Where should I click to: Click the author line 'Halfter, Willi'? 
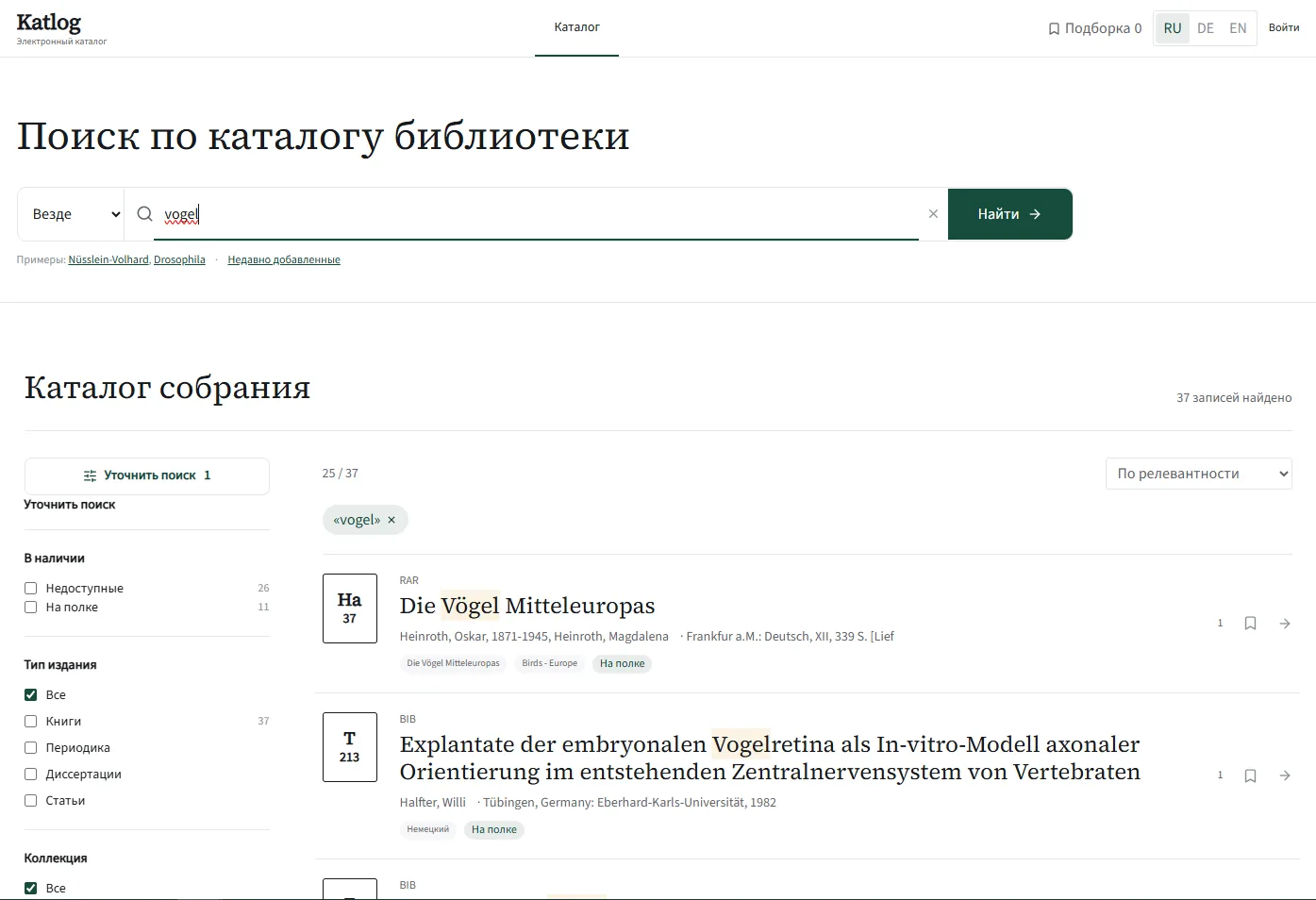click(433, 803)
